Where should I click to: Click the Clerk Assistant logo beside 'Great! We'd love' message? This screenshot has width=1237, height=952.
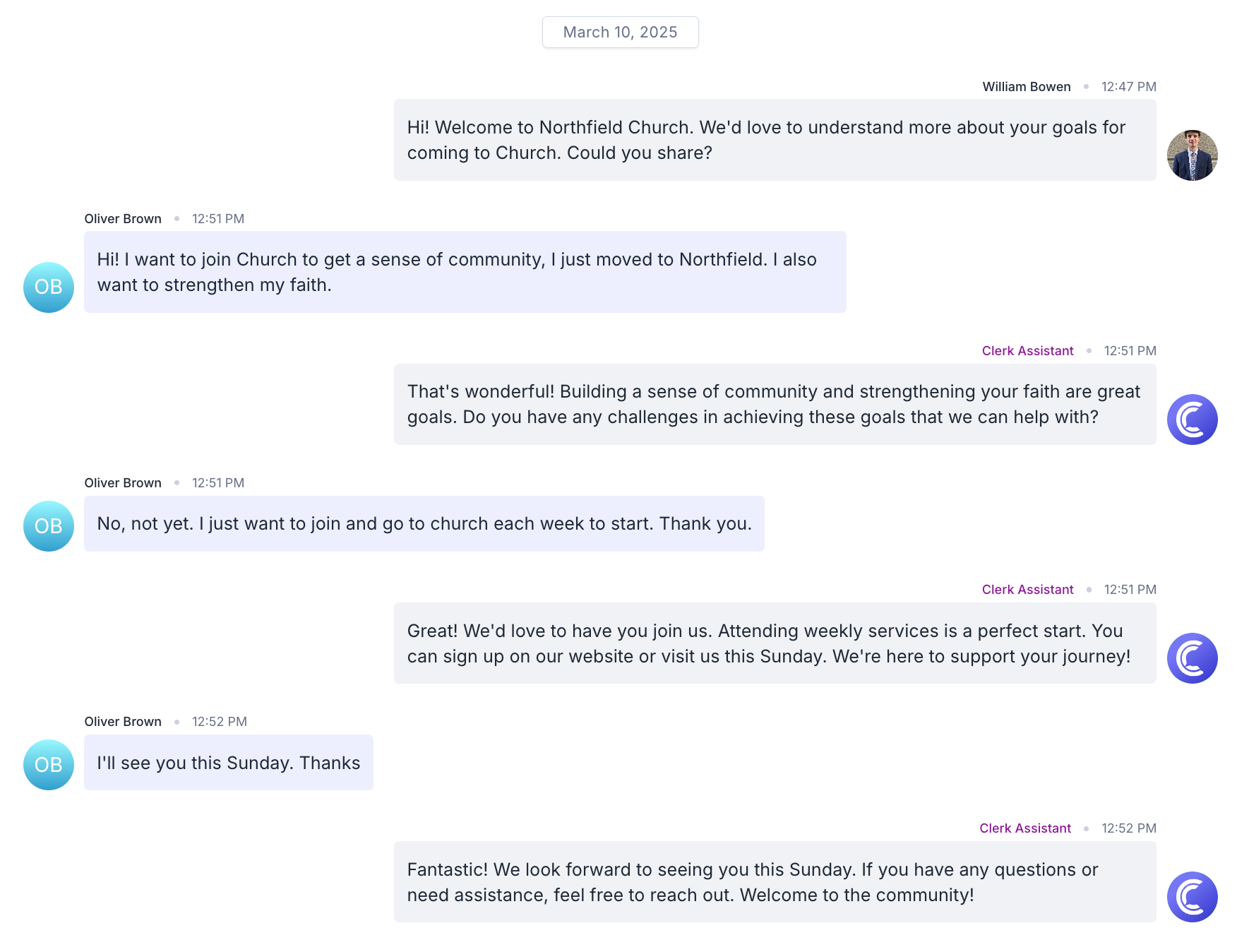click(x=1192, y=658)
